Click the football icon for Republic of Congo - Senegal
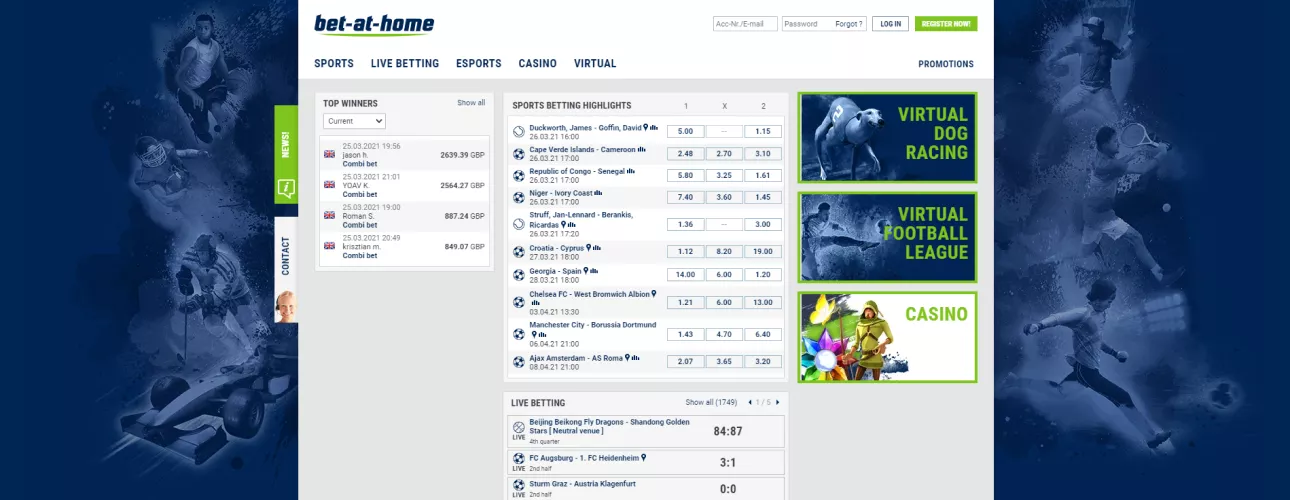The height and width of the screenshot is (500, 1290). [518, 176]
